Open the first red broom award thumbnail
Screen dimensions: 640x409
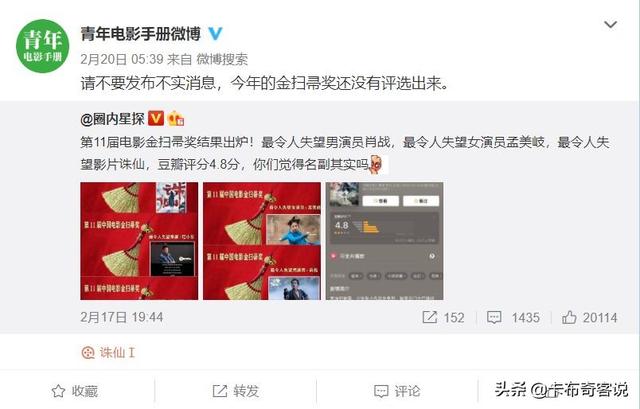pyautogui.click(x=139, y=241)
